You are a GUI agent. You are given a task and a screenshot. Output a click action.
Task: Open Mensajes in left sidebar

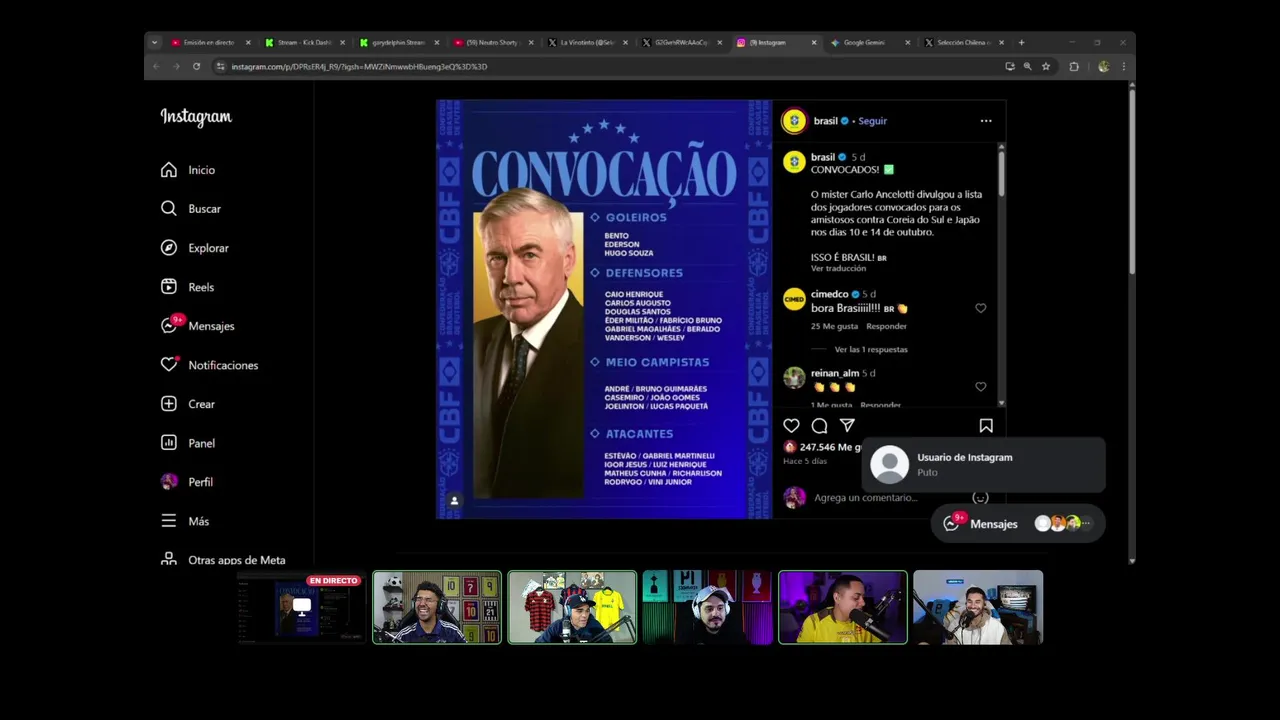[x=198, y=326]
